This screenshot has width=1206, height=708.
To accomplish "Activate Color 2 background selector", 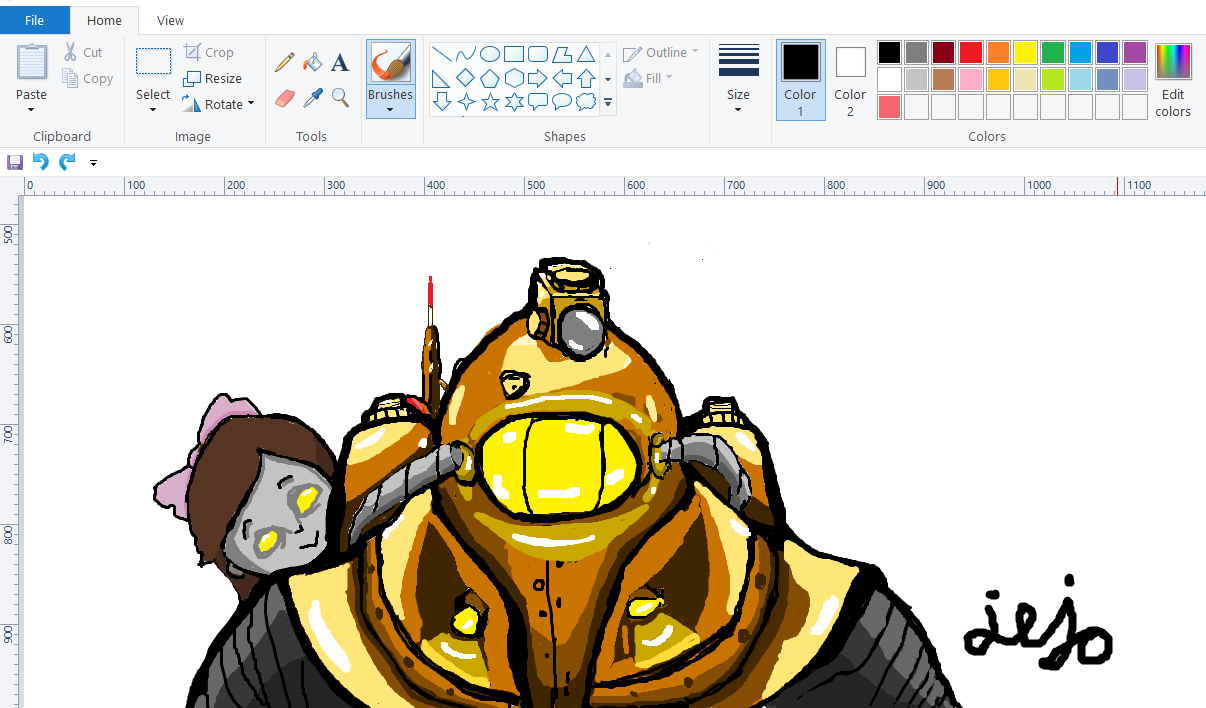I will (850, 80).
